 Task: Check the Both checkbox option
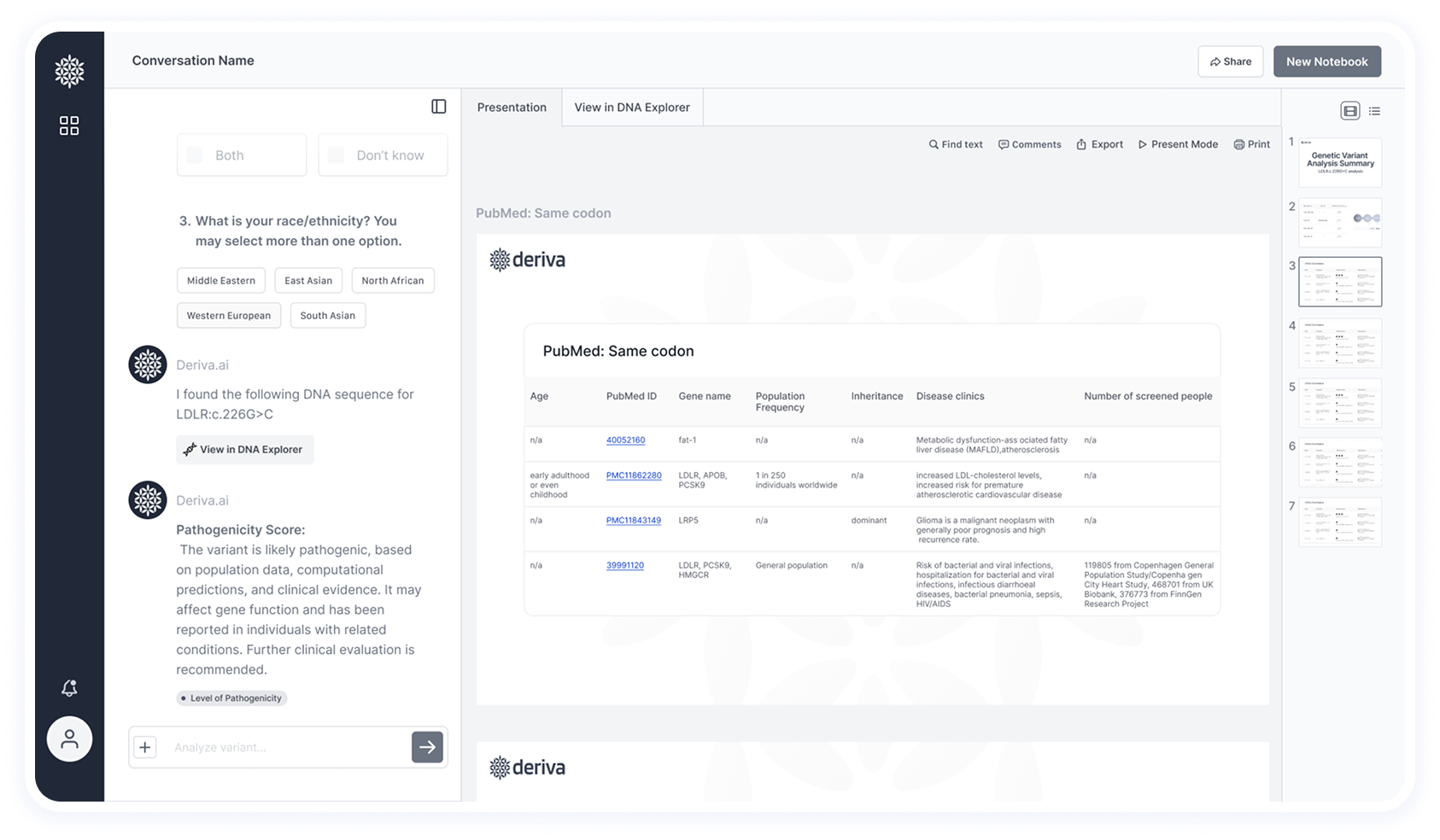[x=195, y=155]
